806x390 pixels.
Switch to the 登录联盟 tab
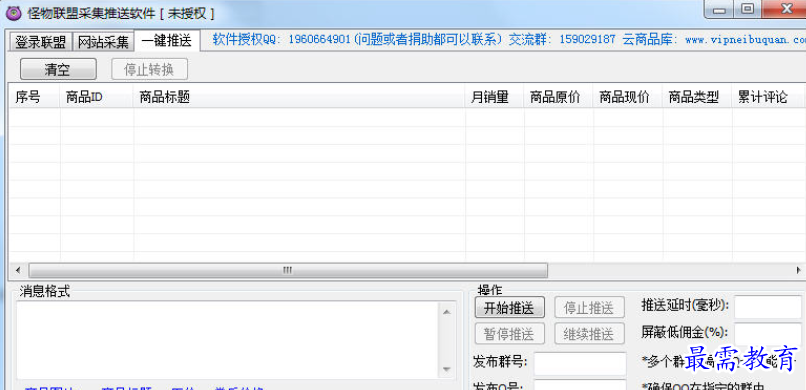pos(41,42)
